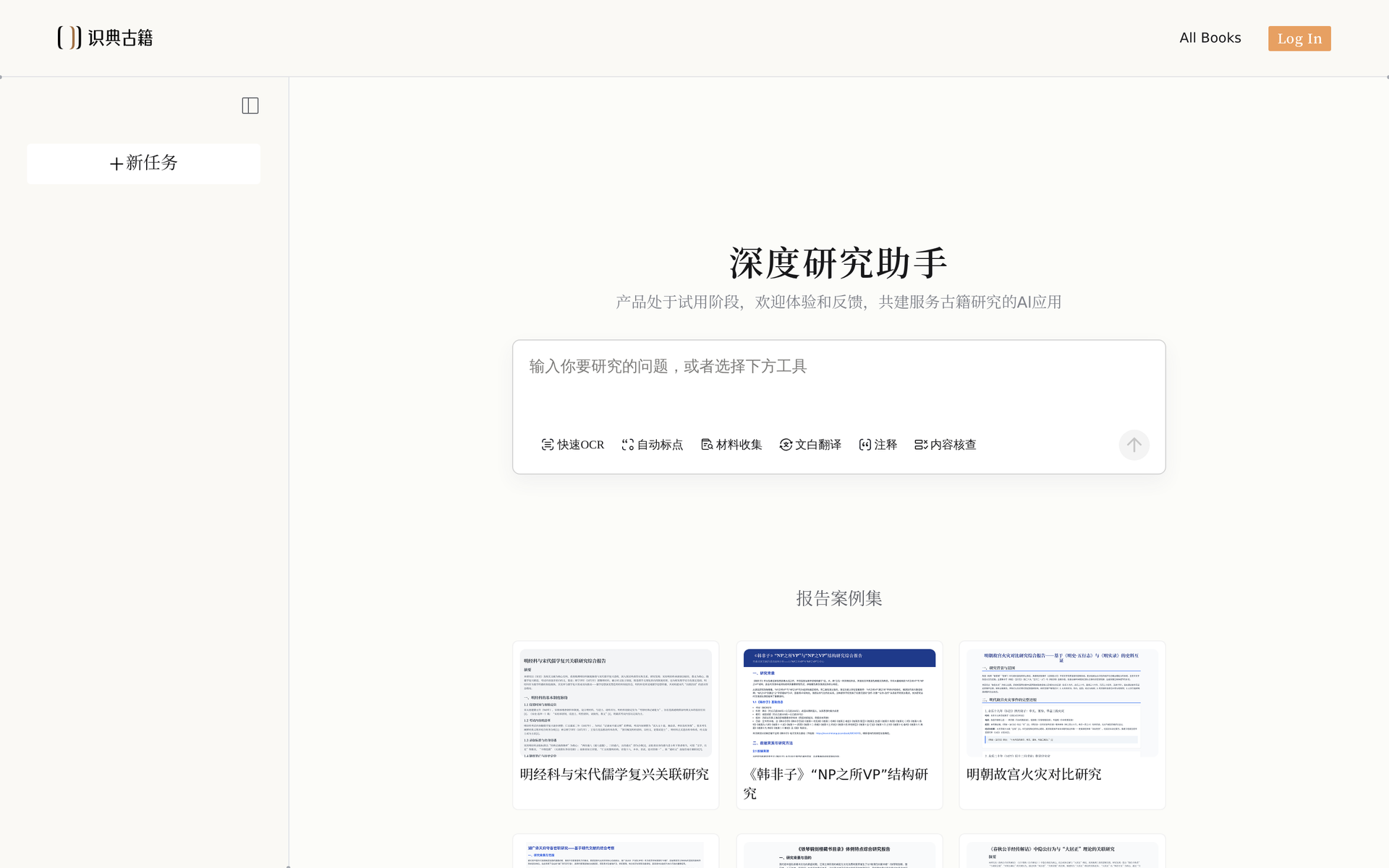Select the 注释 annotation tool

point(878,445)
